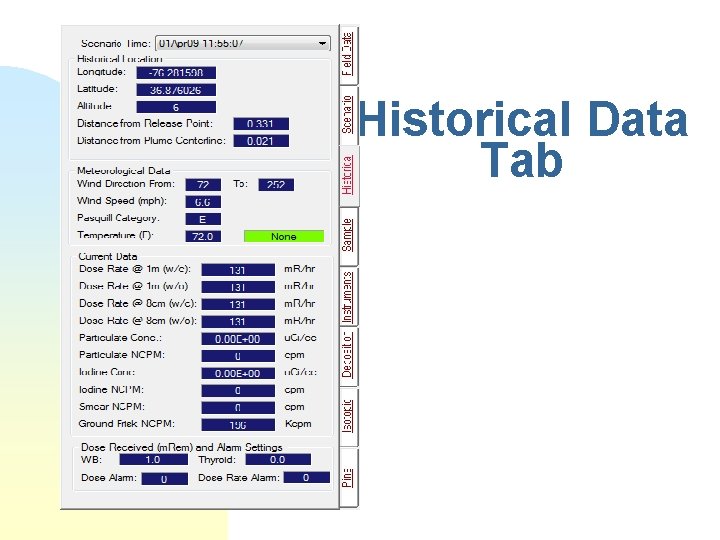Screen dimensions: 720x540
Task: Click the Wind Speed value field
Action: 203,202
